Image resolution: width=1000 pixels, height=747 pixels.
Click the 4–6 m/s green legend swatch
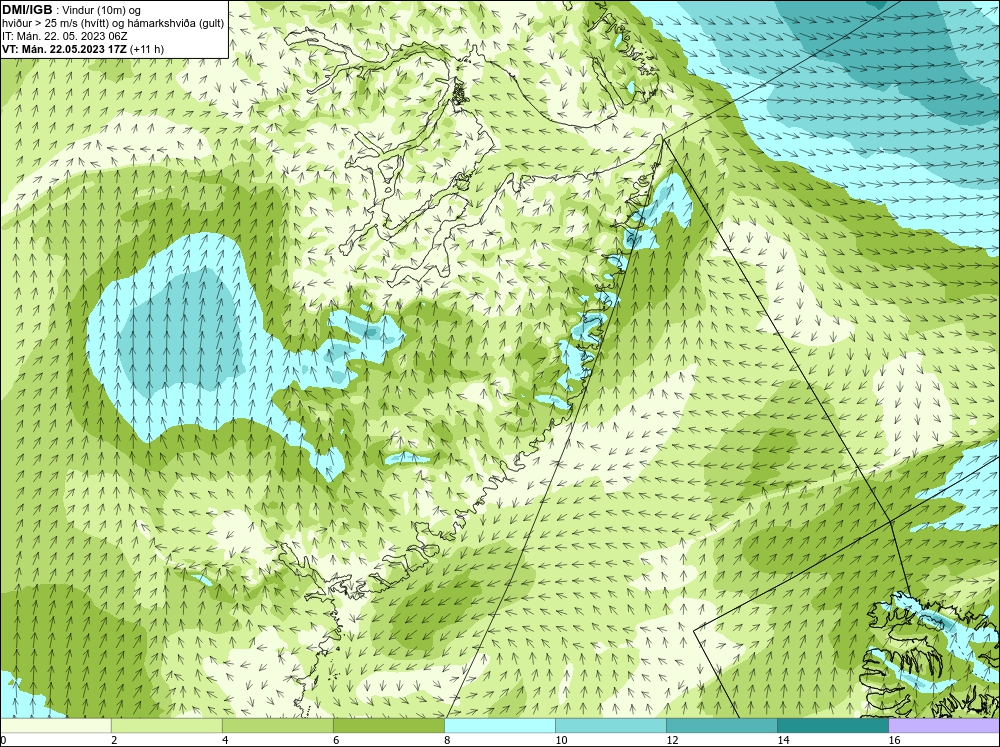[x=277, y=725]
